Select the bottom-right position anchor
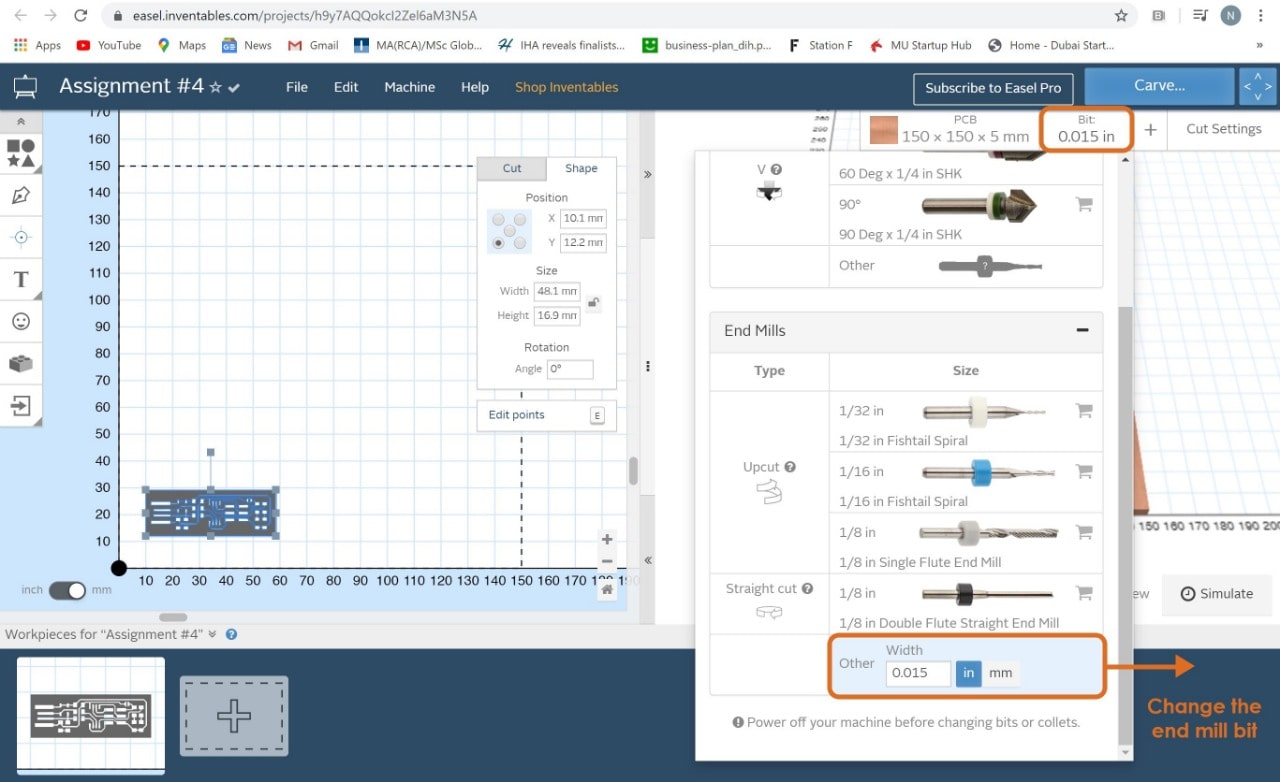 [x=520, y=243]
